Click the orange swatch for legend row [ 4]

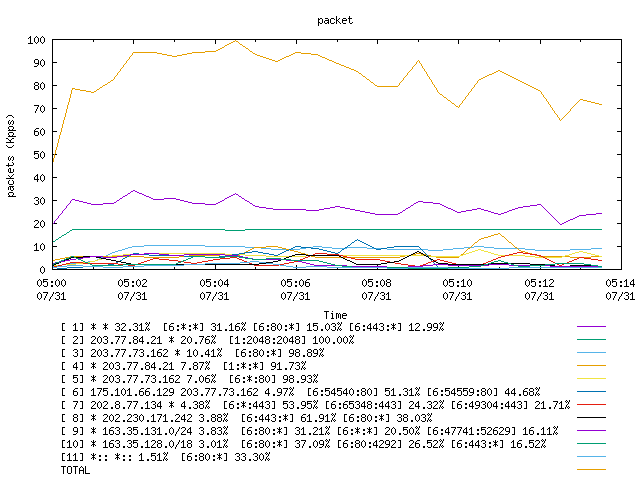pyautogui.click(x=591, y=366)
